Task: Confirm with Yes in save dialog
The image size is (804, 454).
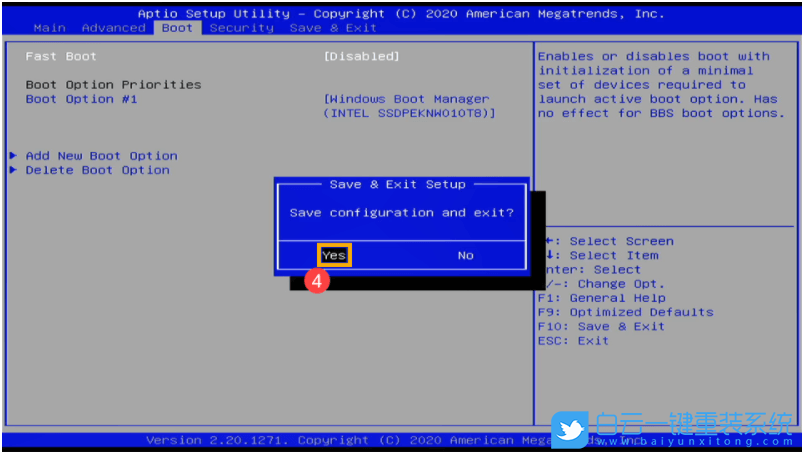Action: (334, 255)
